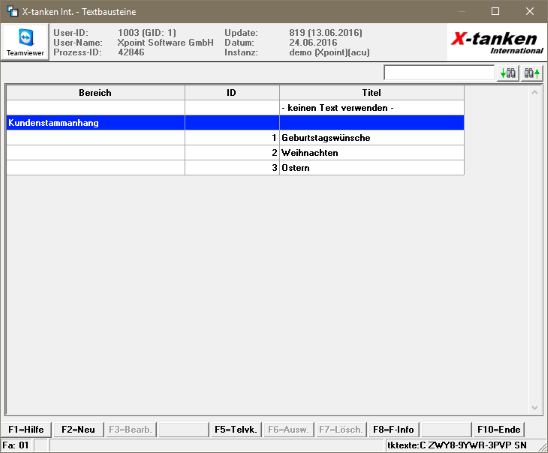Click the application icon in title bar
Viewport: 548px width, 453px height.
(13, 12)
